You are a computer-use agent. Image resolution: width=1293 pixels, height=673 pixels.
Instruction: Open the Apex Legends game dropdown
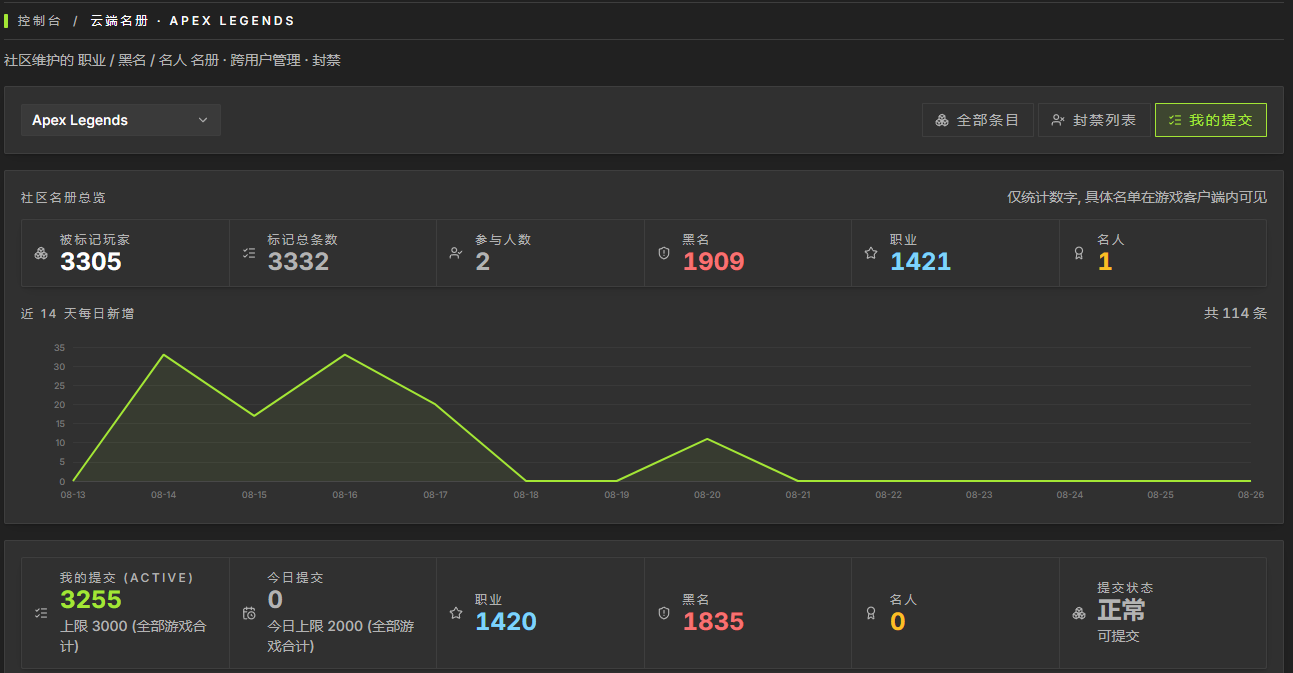[121, 120]
